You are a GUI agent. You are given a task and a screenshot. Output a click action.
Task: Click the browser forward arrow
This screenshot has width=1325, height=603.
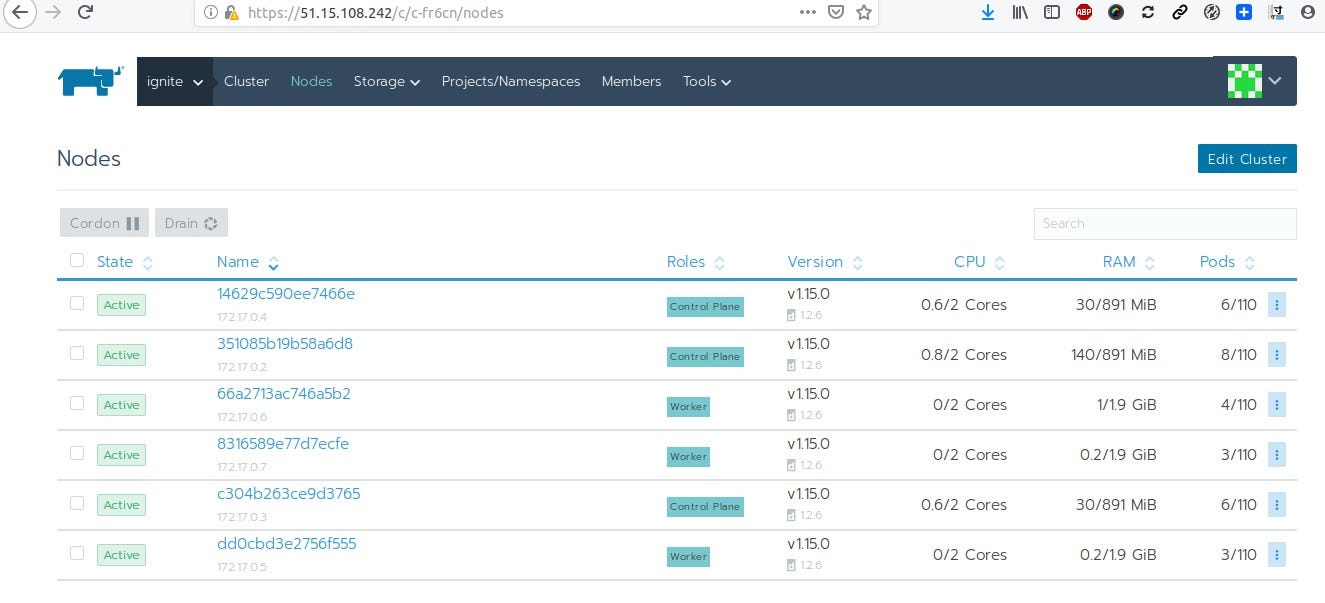[52, 13]
